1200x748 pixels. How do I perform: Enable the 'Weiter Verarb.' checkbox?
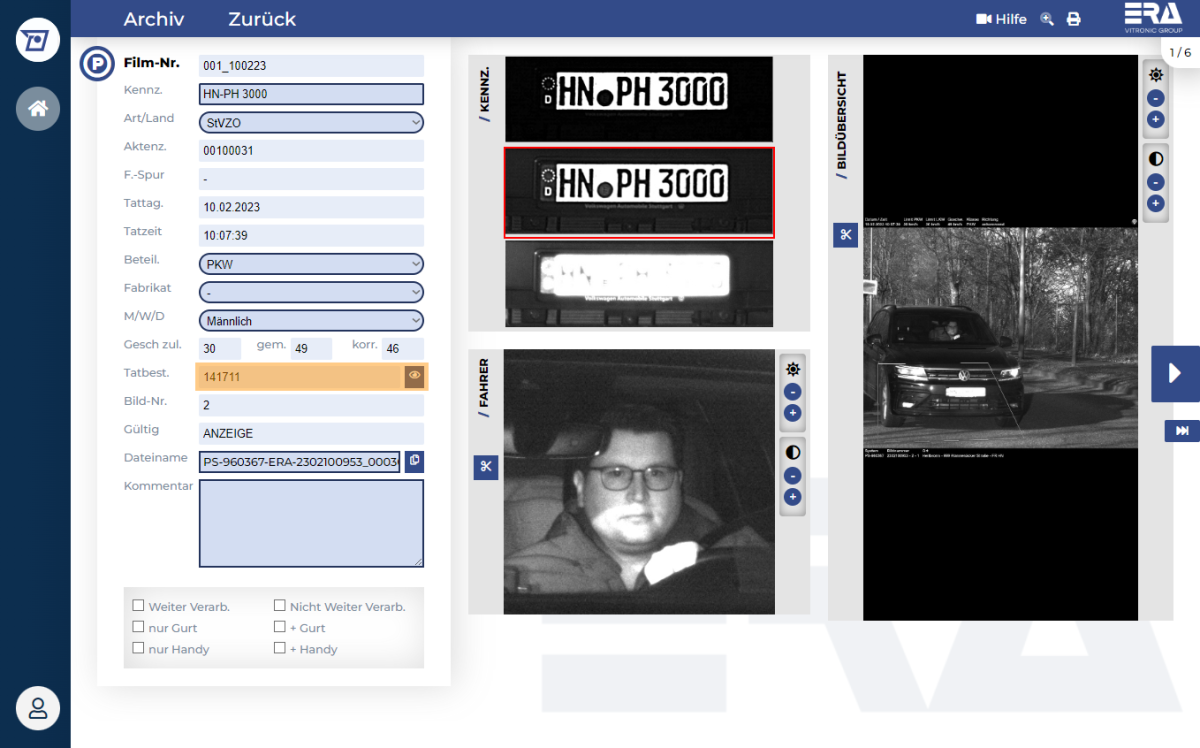click(137, 604)
